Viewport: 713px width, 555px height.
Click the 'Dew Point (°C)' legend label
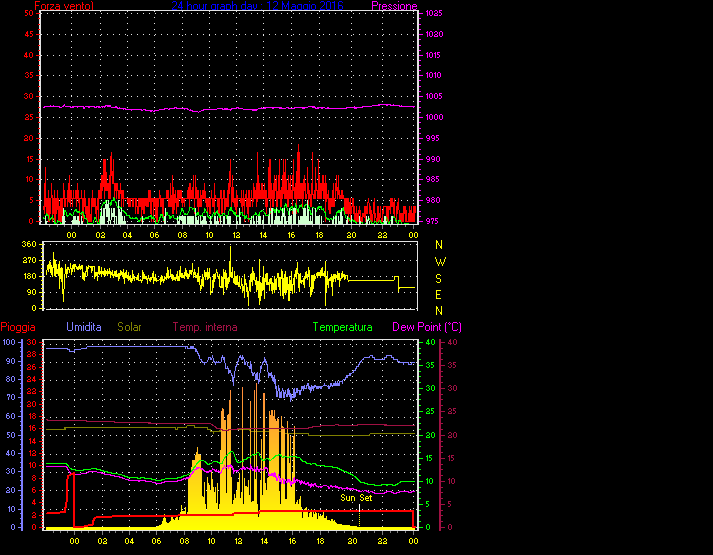point(427,327)
